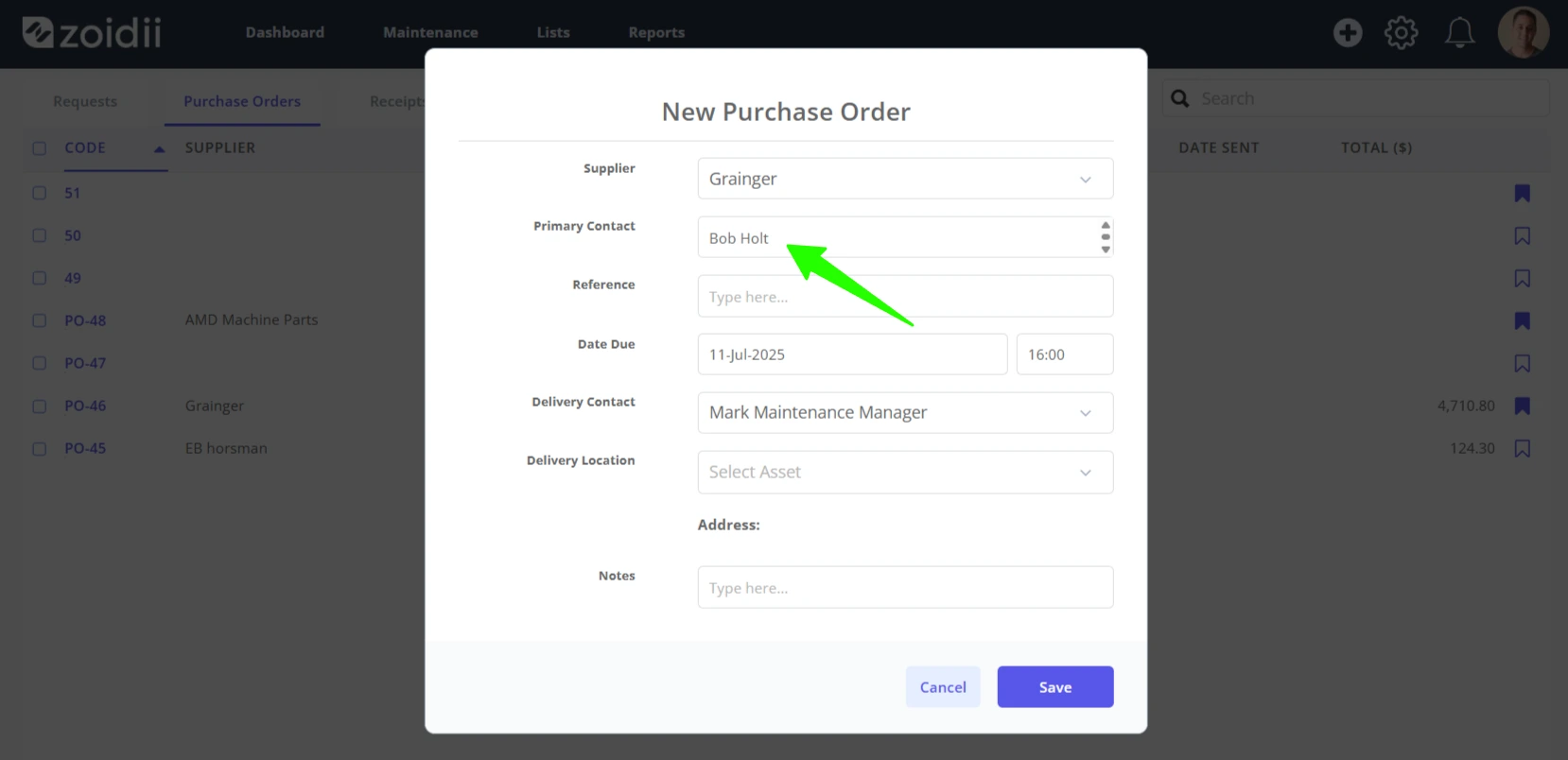The height and width of the screenshot is (760, 1568).
Task: Click the Search box
Action: (1355, 98)
